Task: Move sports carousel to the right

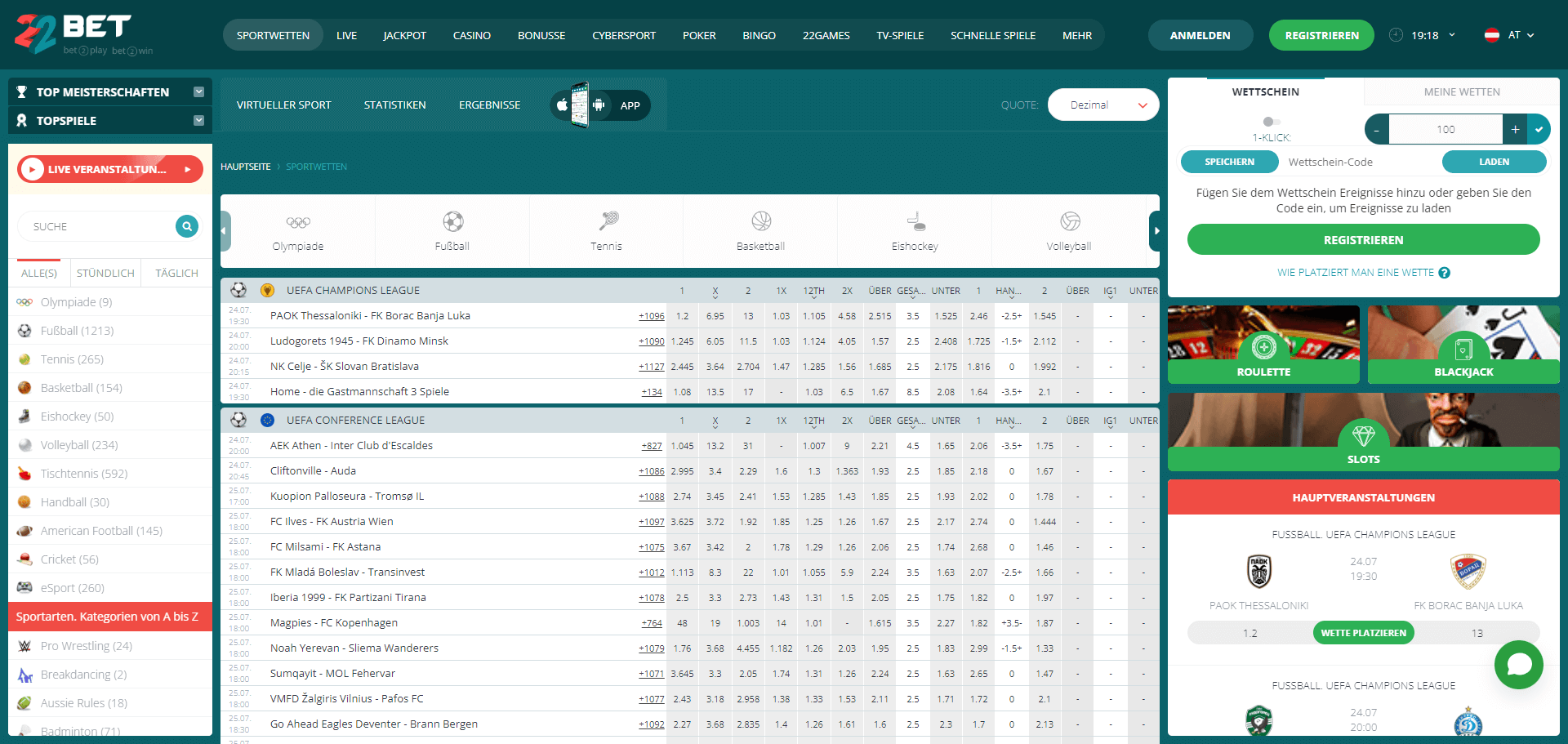Action: (1155, 231)
